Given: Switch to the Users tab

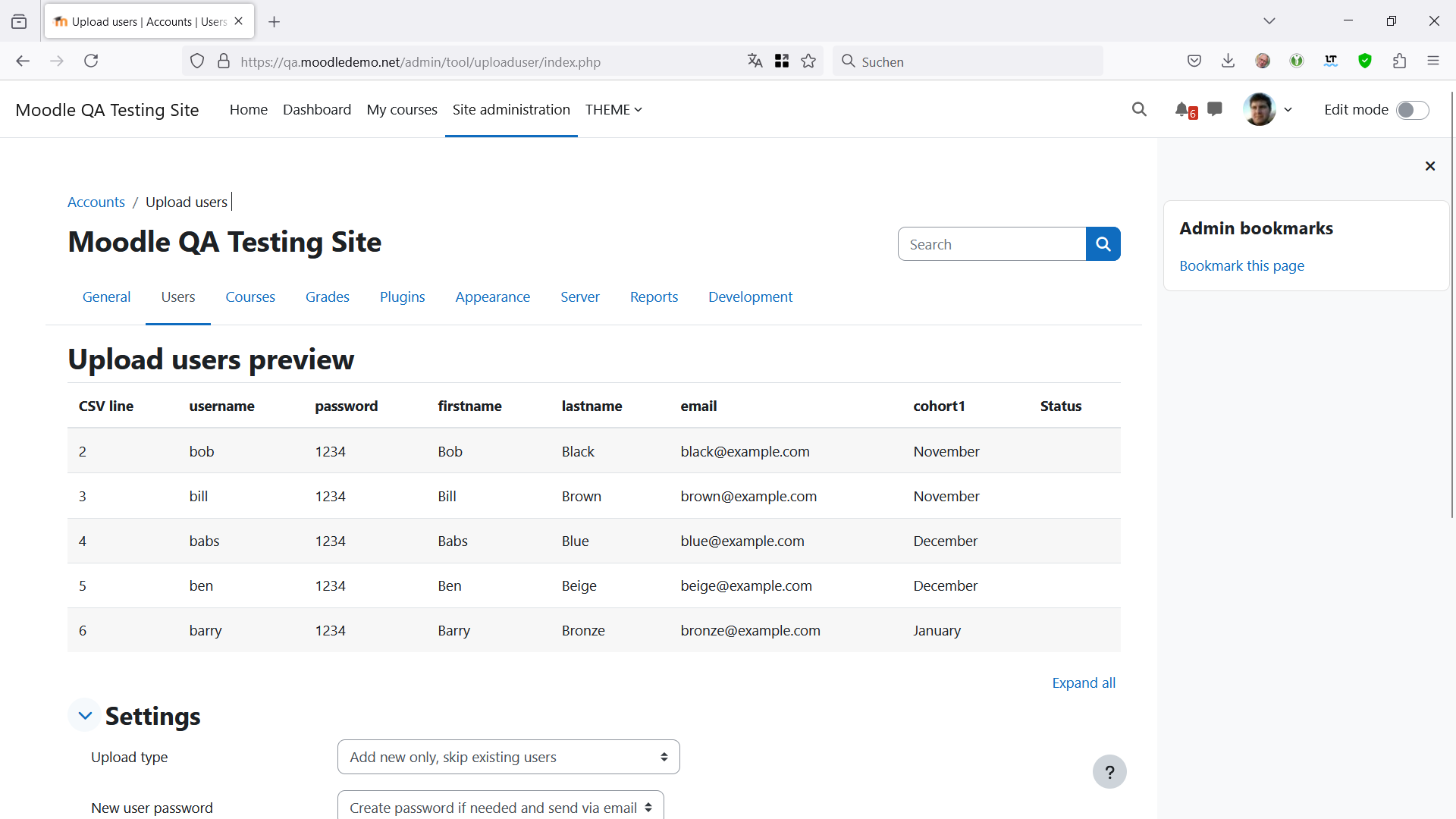Looking at the screenshot, I should coord(178,297).
